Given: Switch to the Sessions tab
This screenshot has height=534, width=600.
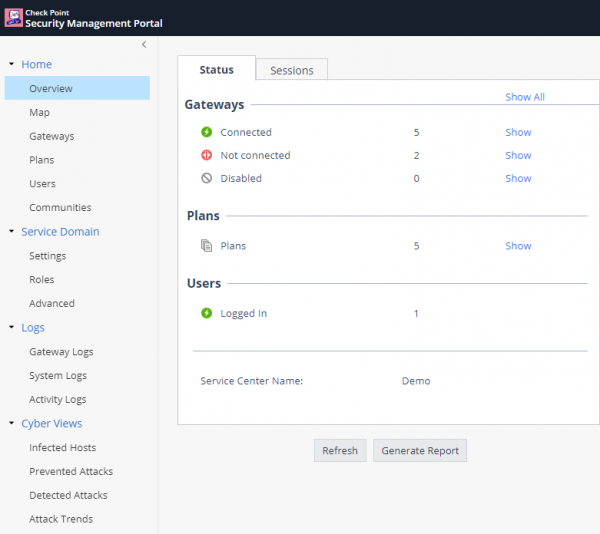Looking at the screenshot, I should (x=292, y=70).
